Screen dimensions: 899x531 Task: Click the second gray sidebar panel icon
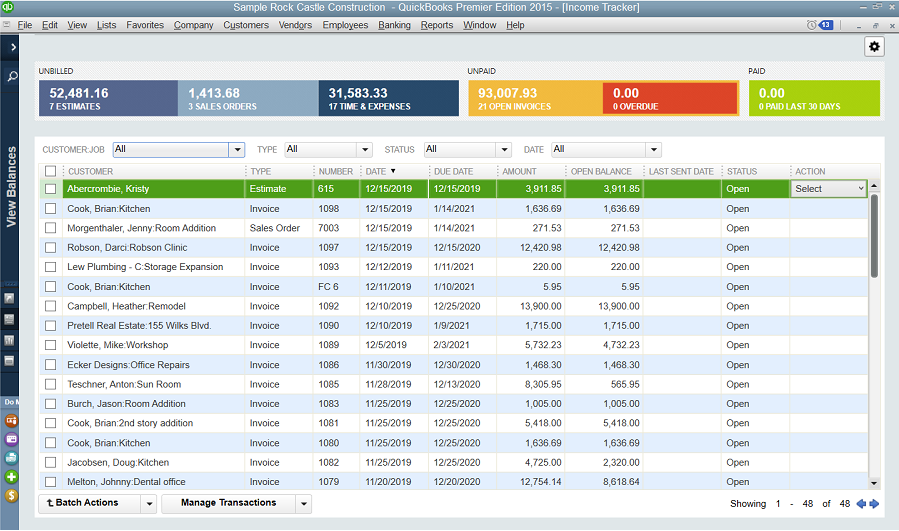click(x=9, y=319)
